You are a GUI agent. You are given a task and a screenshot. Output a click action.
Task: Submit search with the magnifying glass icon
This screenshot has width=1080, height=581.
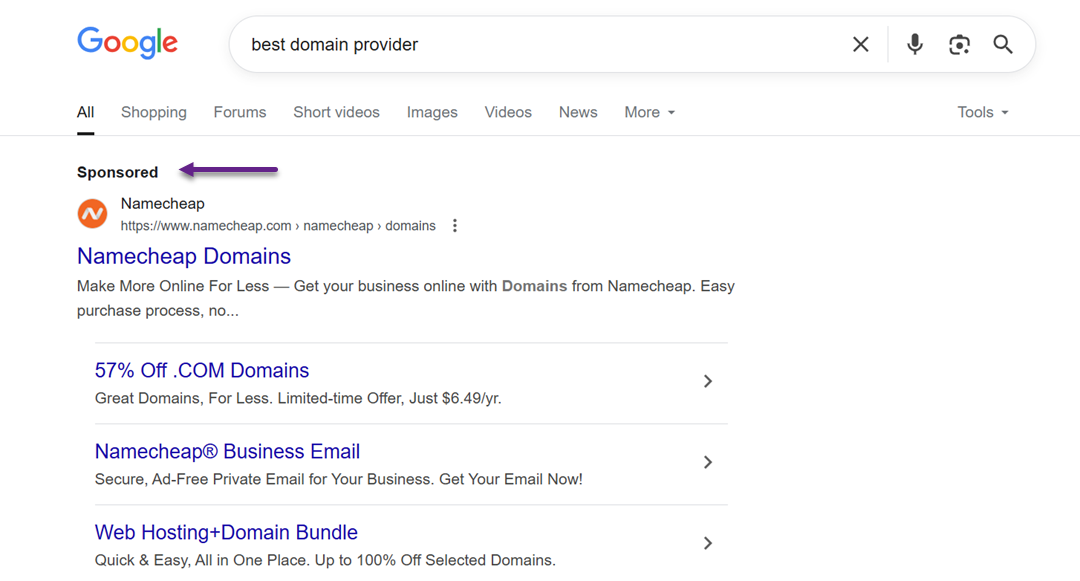click(x=1003, y=45)
